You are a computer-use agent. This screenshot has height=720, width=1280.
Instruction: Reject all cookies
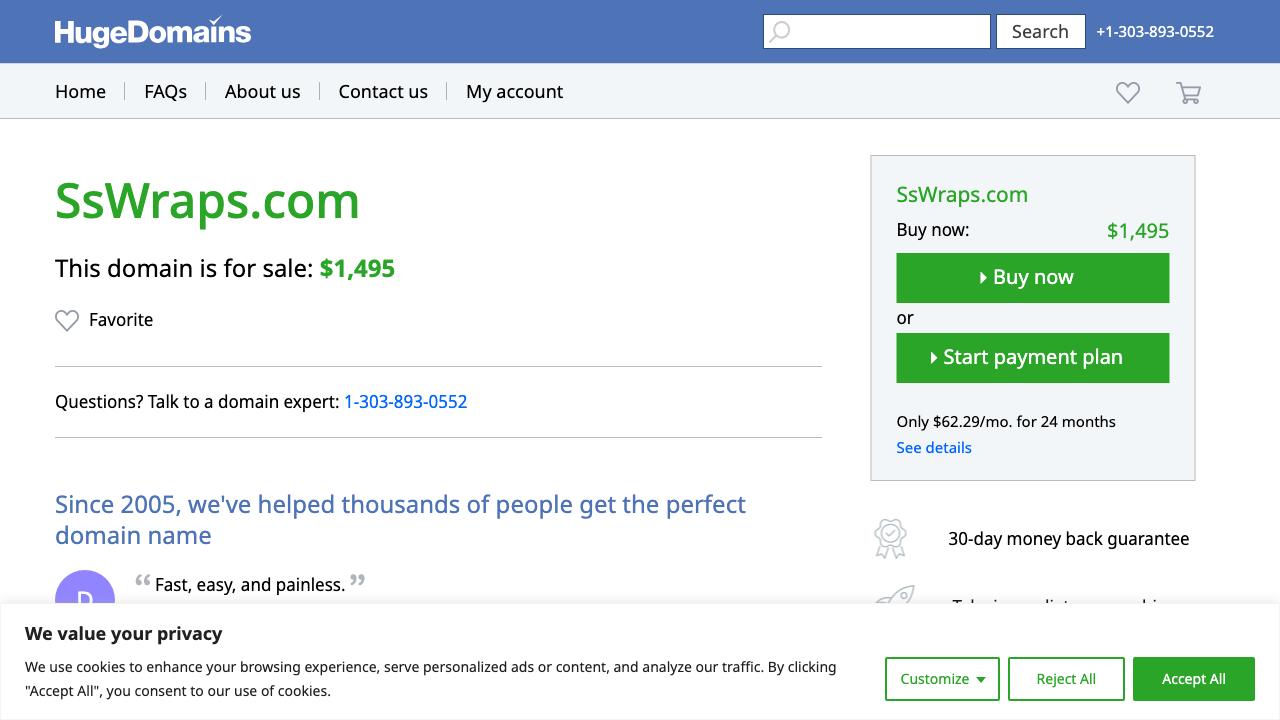click(1066, 679)
